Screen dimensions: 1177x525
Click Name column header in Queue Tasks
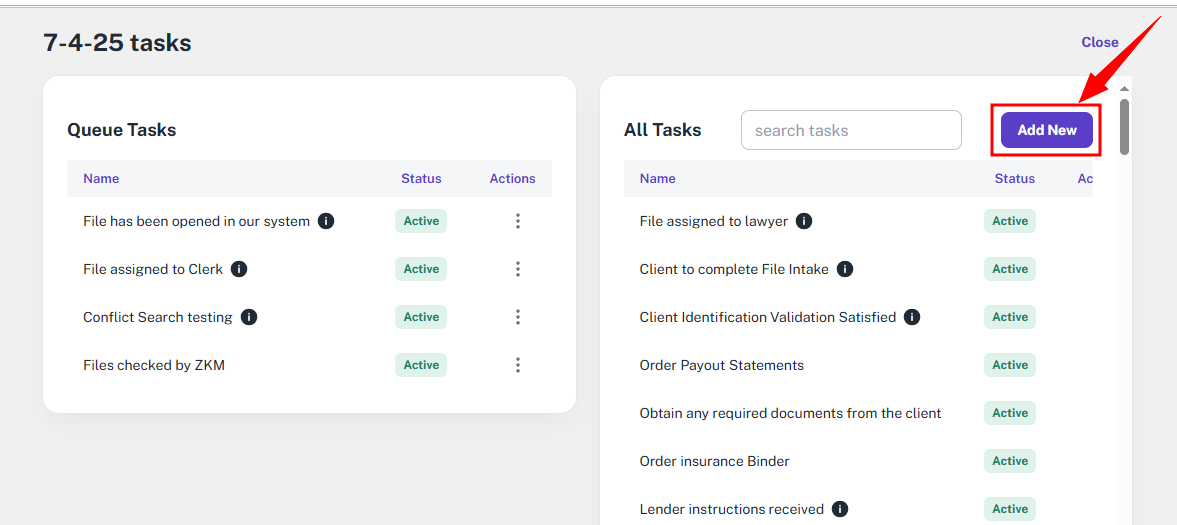point(101,179)
